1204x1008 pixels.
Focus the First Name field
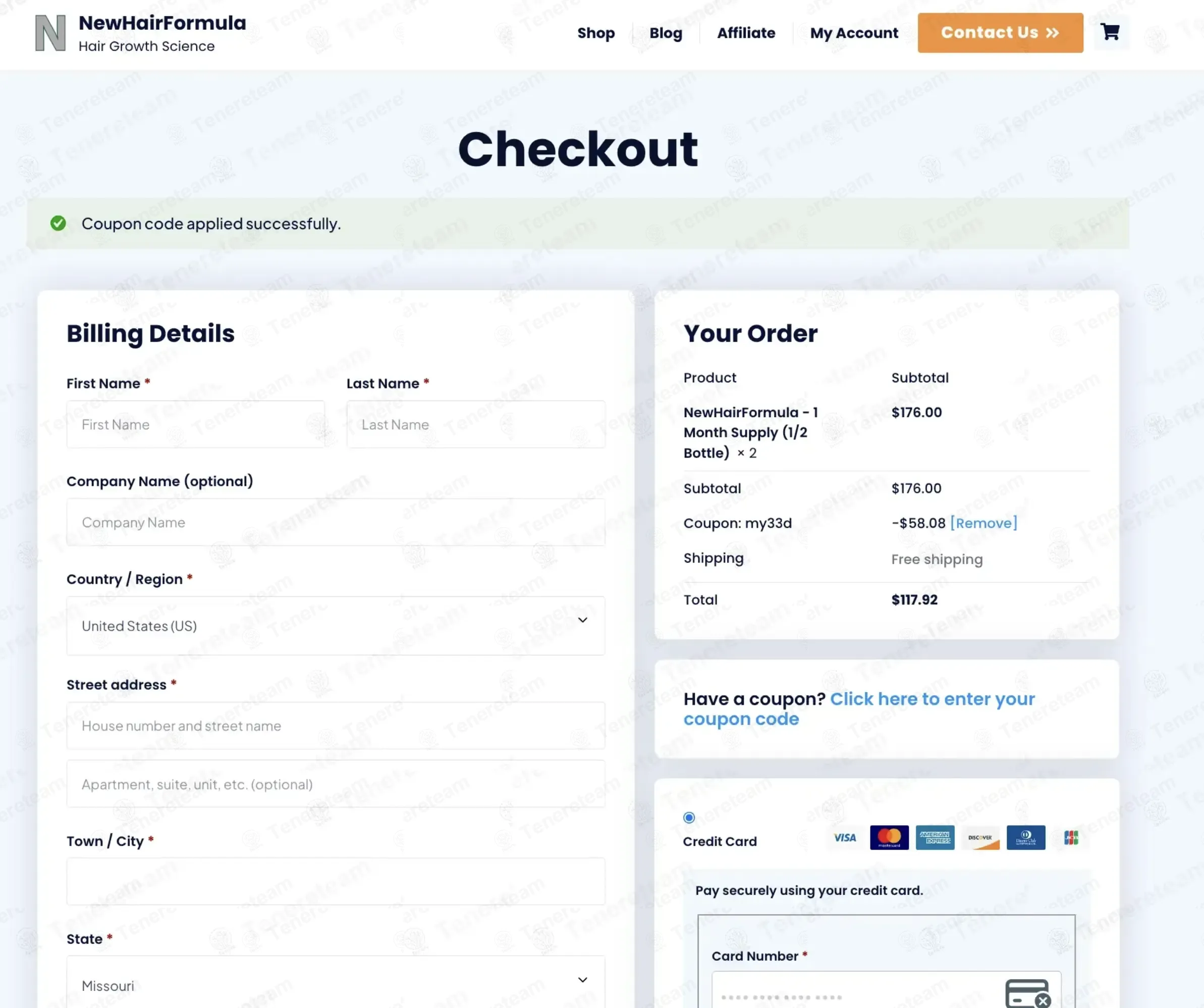click(x=195, y=424)
